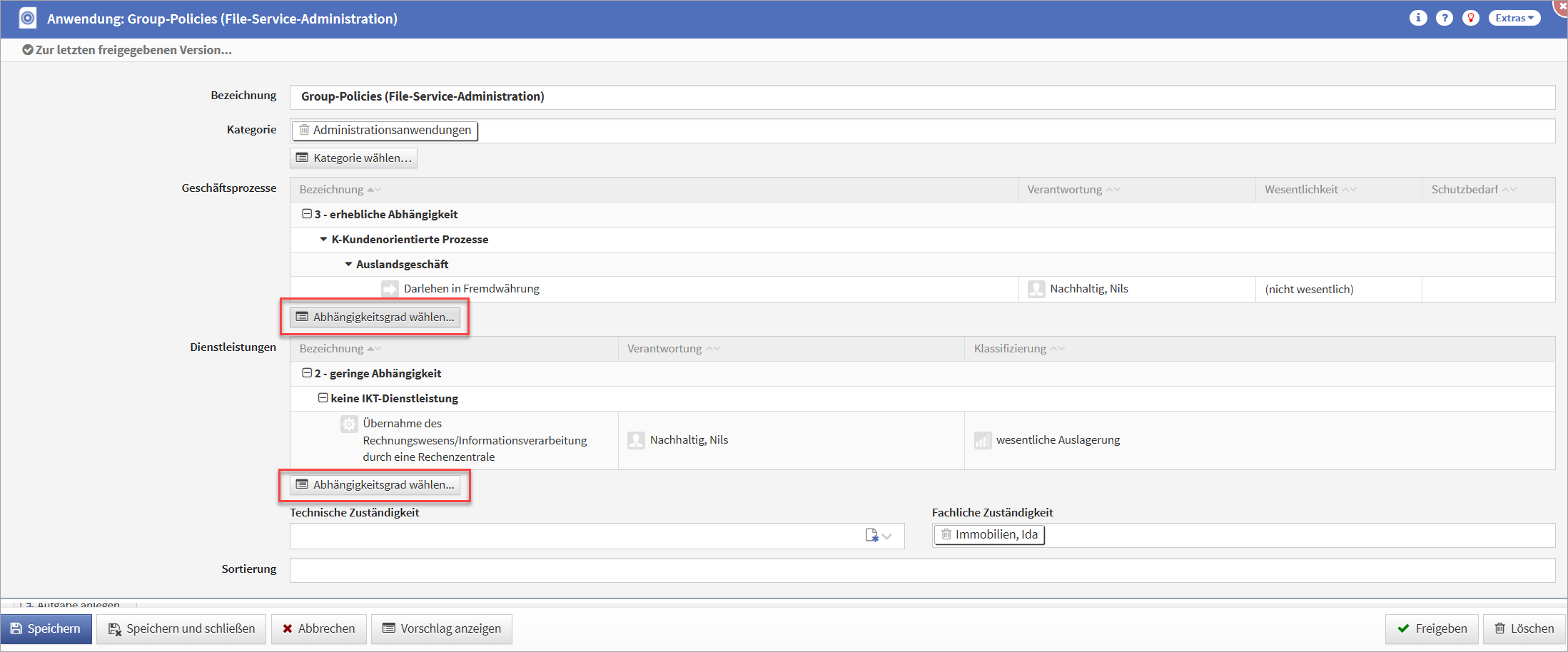This screenshot has height=652, width=1568.
Task: Click the Kategorie wählen button
Action: [x=354, y=158]
